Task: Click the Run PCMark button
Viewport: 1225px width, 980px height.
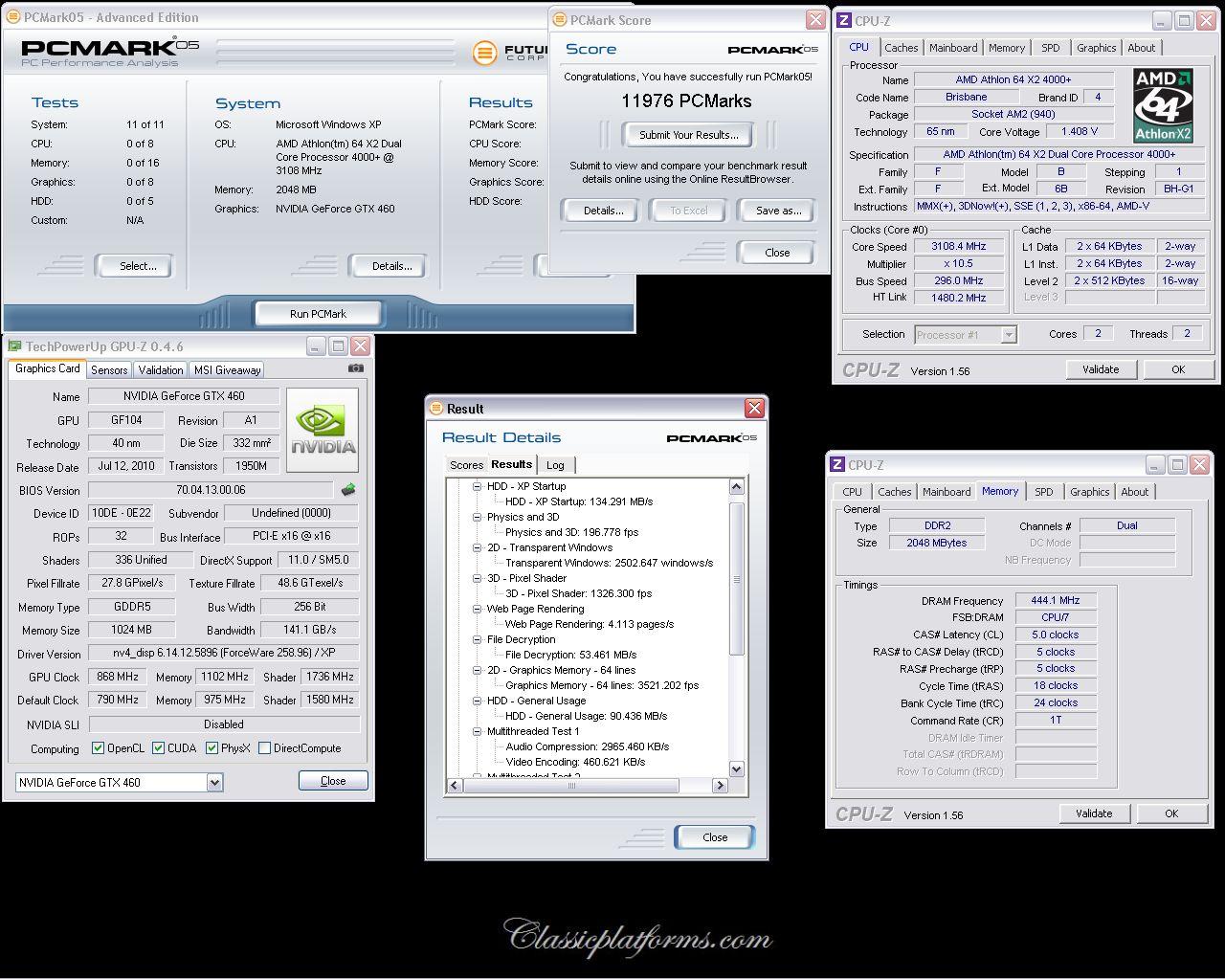Action: (x=318, y=314)
